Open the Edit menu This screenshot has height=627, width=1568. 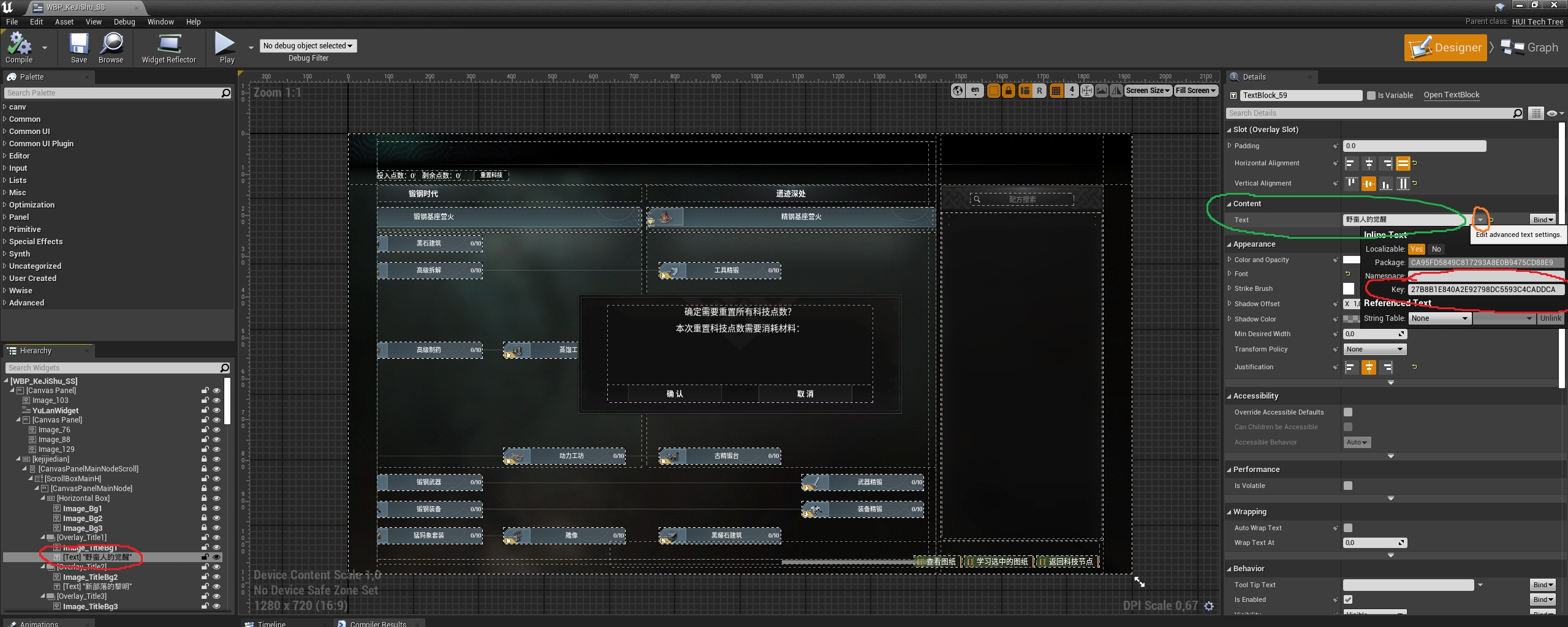coord(37,22)
